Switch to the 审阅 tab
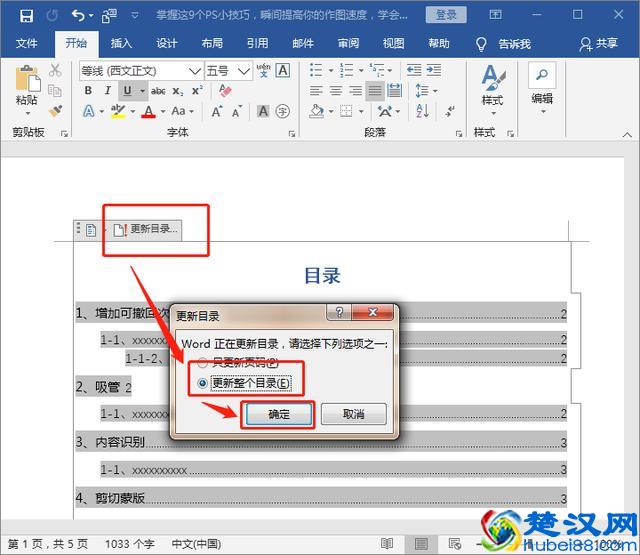Viewport: 640px width, 555px height. (x=348, y=43)
